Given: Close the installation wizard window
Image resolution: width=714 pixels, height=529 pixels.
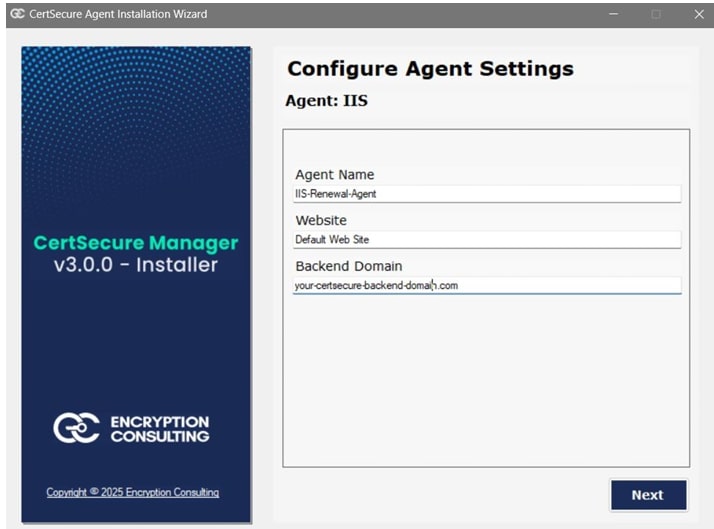Looking at the screenshot, I should pyautogui.click(x=699, y=14).
